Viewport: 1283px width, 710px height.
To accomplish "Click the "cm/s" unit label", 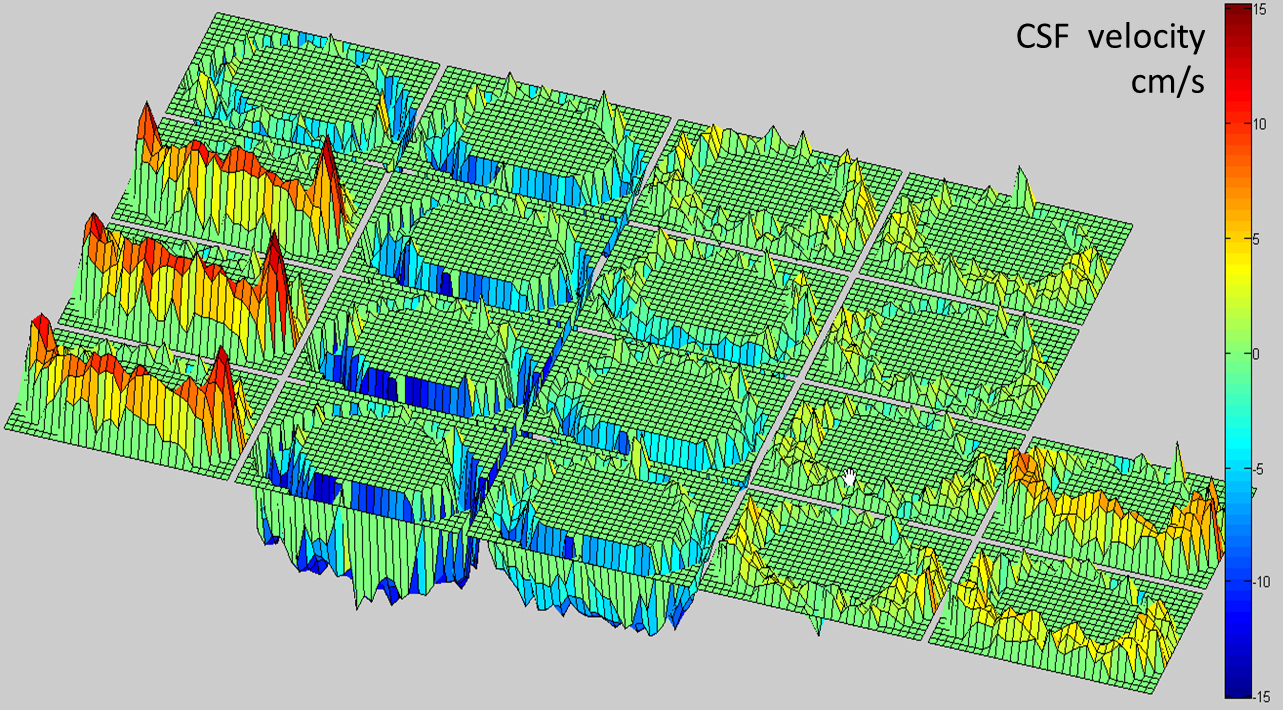I will (x=1166, y=82).
